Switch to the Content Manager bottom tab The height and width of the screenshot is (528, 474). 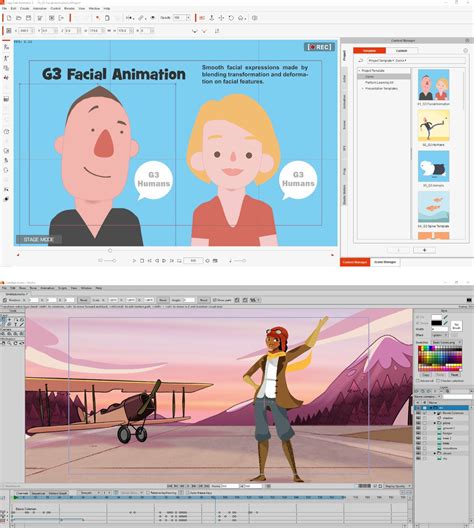click(355, 262)
